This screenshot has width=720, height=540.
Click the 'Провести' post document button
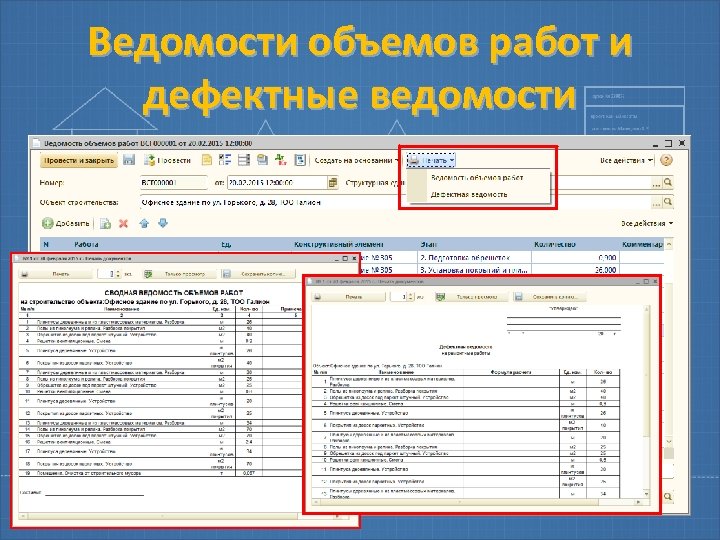(168, 160)
